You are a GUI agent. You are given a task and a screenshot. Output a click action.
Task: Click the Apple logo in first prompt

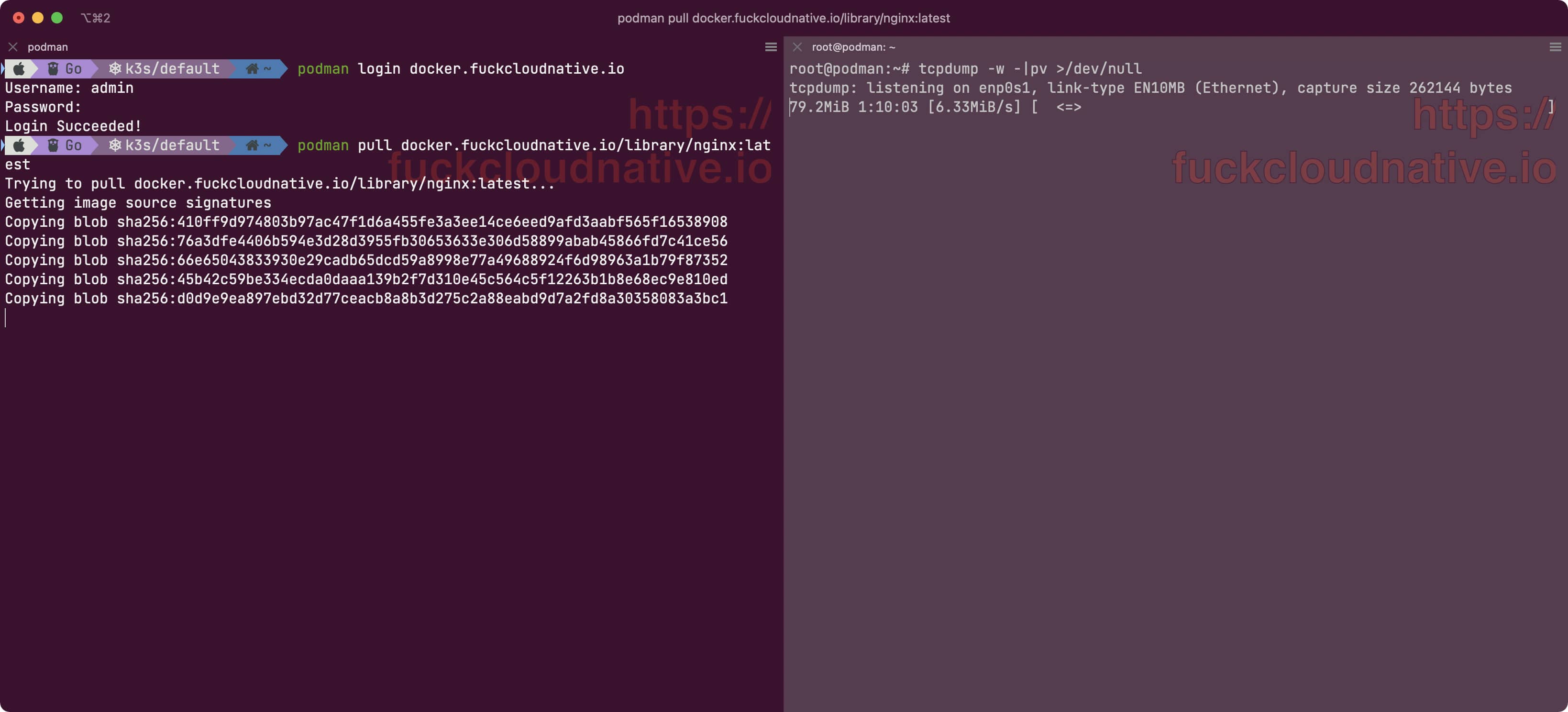[x=19, y=69]
